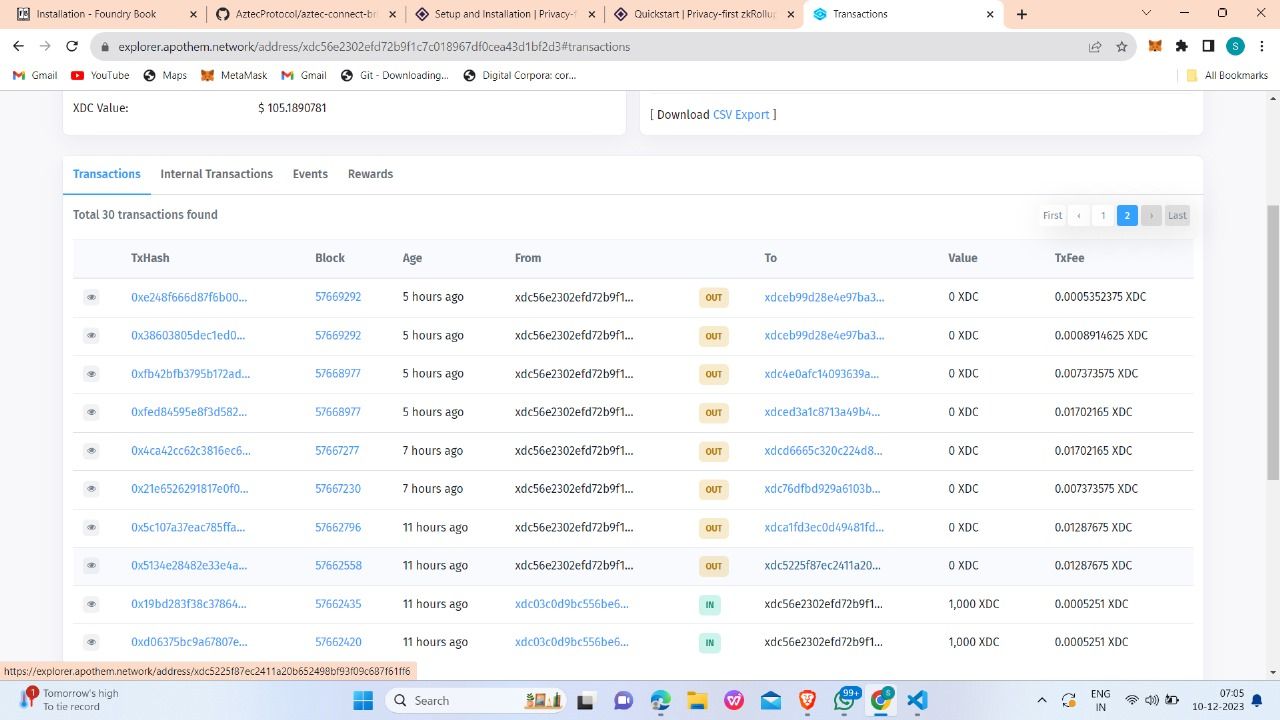The image size is (1280, 720).
Task: Bookmark this page with the star icon
Action: [1121, 46]
